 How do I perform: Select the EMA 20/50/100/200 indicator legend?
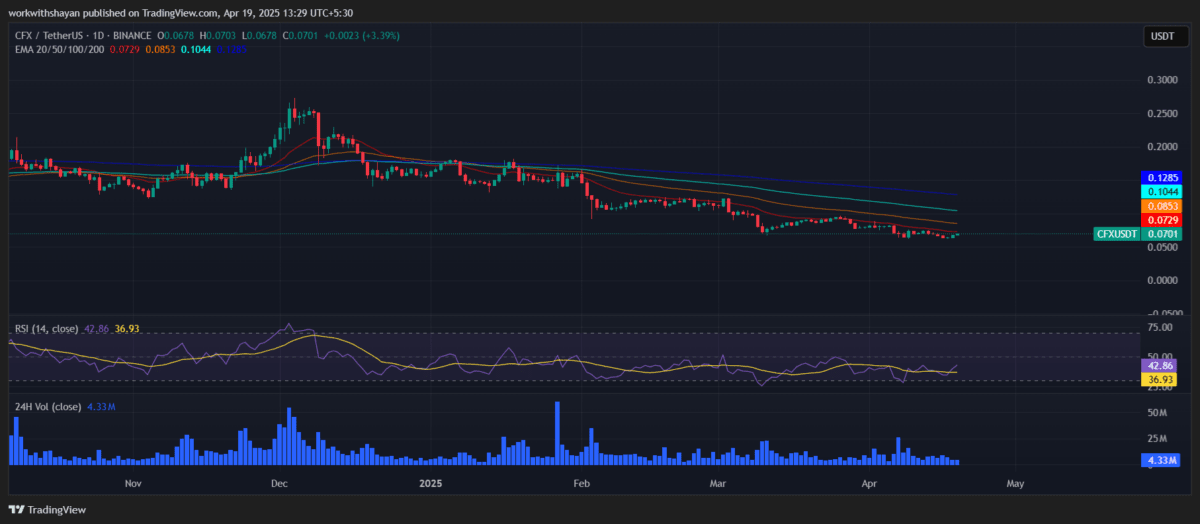coord(60,49)
